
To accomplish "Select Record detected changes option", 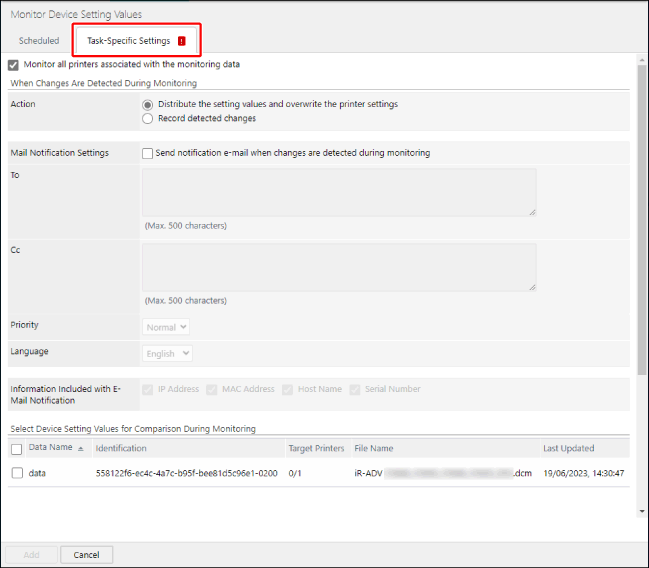I will 148,118.
